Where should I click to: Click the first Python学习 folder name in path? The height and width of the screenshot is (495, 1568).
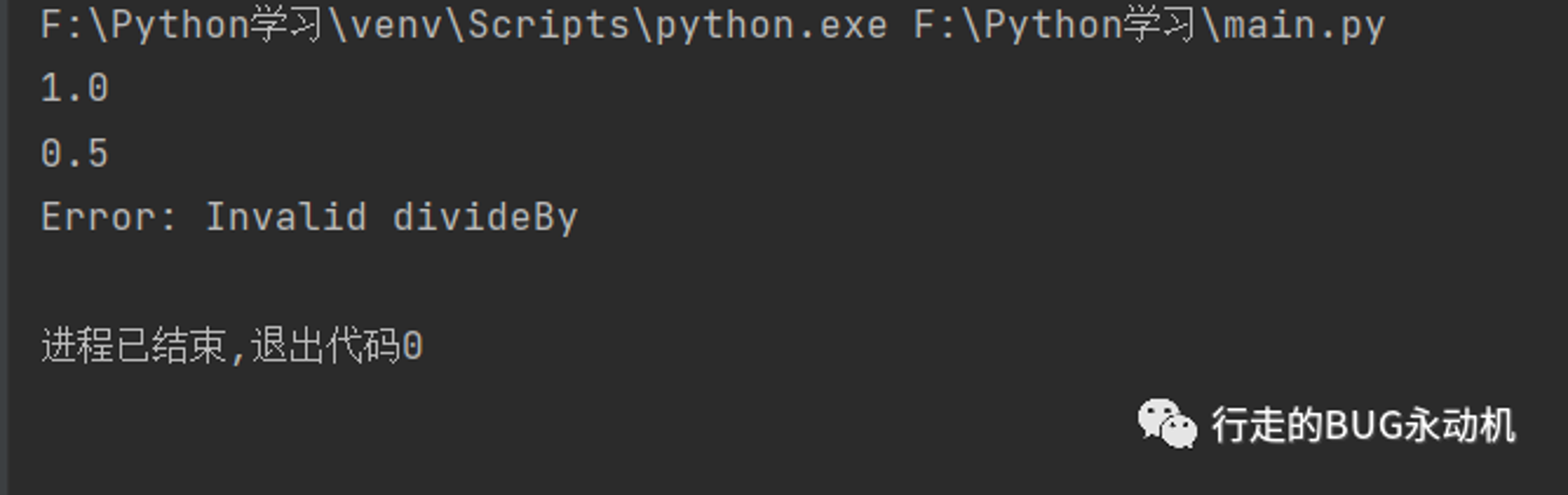coord(216,25)
